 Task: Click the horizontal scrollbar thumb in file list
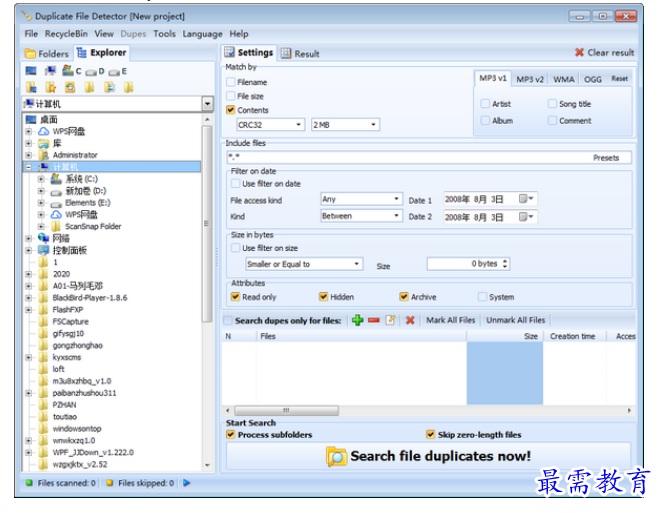click(286, 410)
